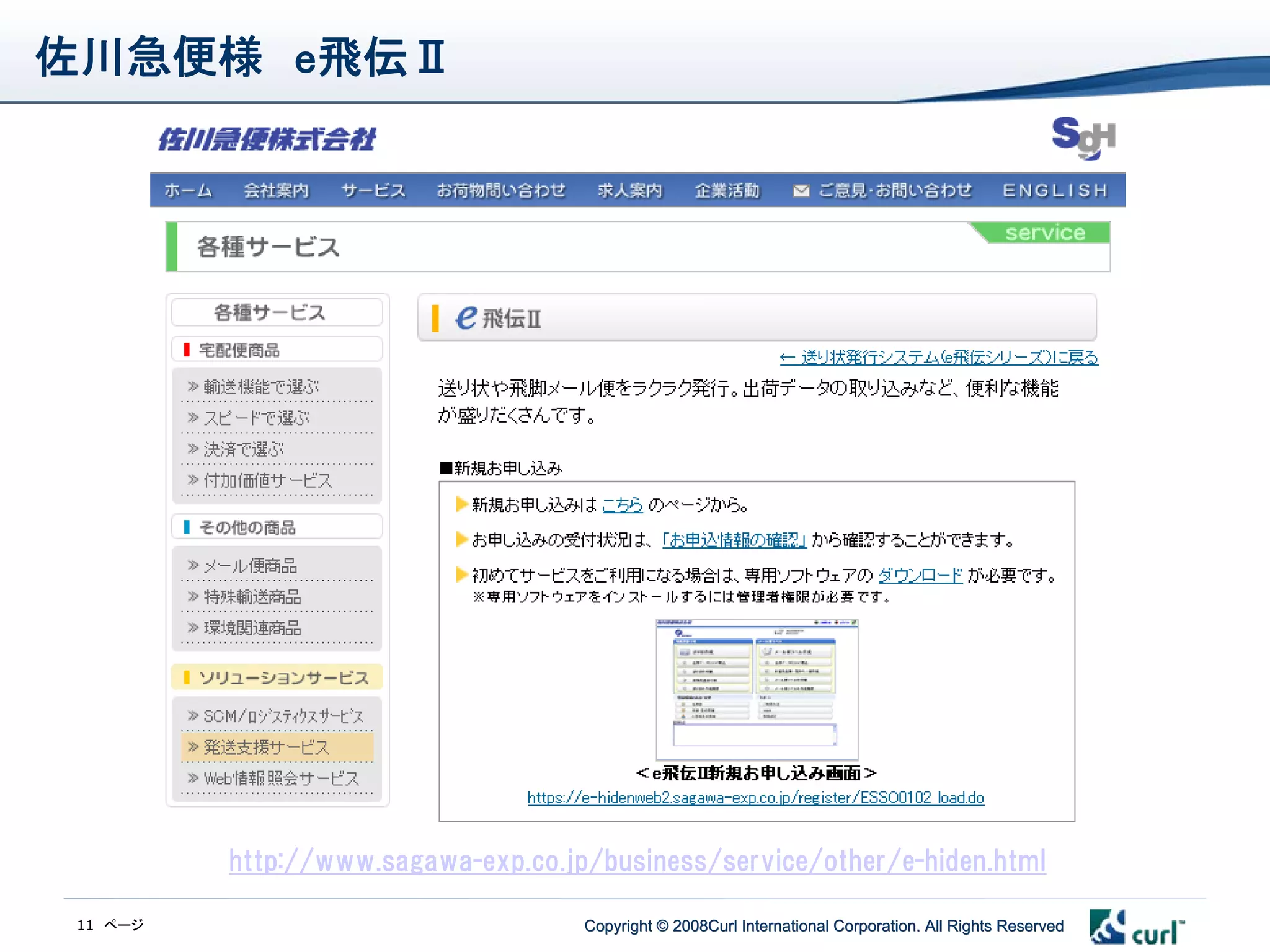Select the 宅配便商品 sidebar category
The height and width of the screenshot is (952, 1270).
(277, 350)
